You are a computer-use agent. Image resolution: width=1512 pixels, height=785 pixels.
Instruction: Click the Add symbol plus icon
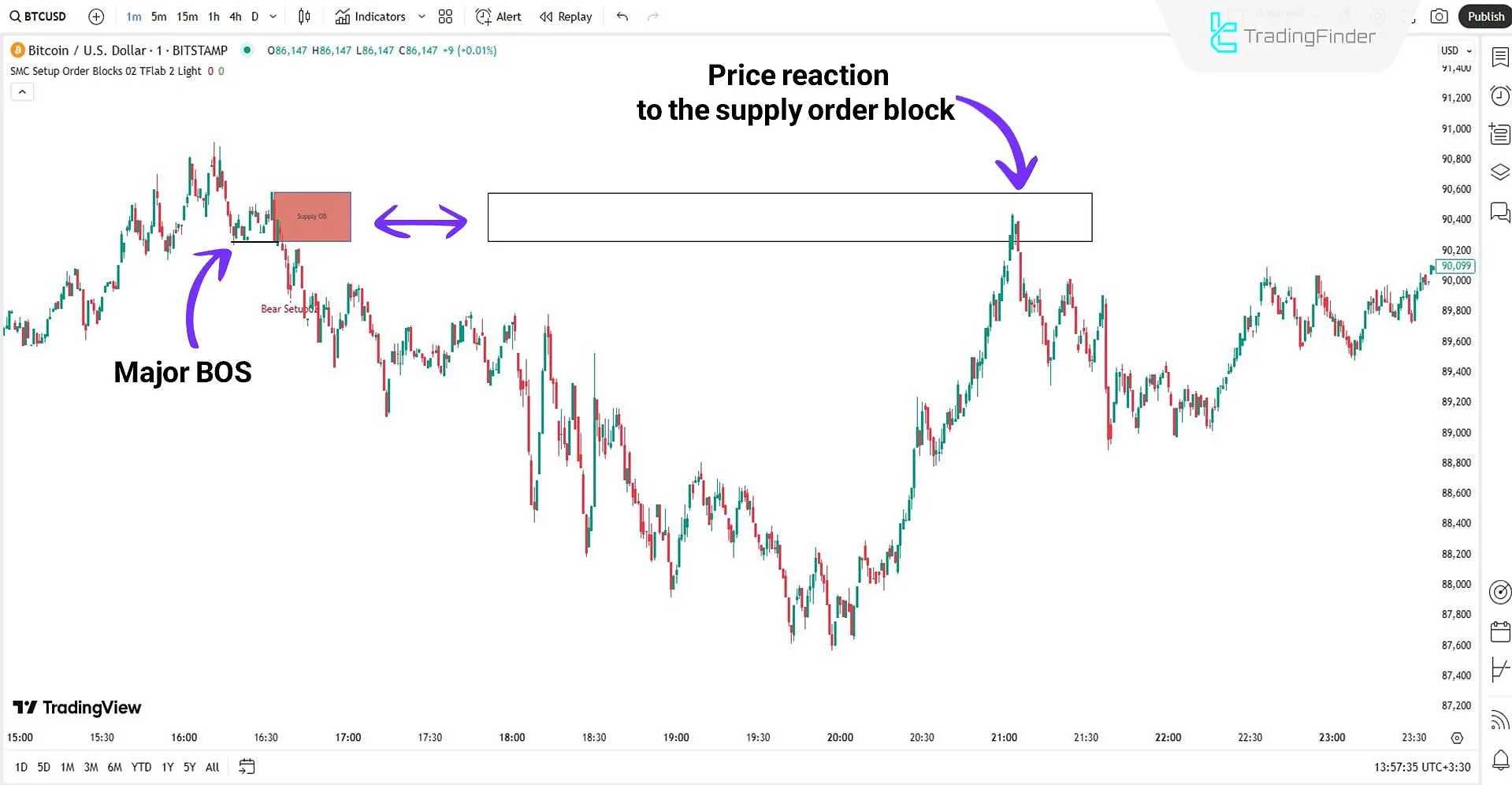click(95, 16)
